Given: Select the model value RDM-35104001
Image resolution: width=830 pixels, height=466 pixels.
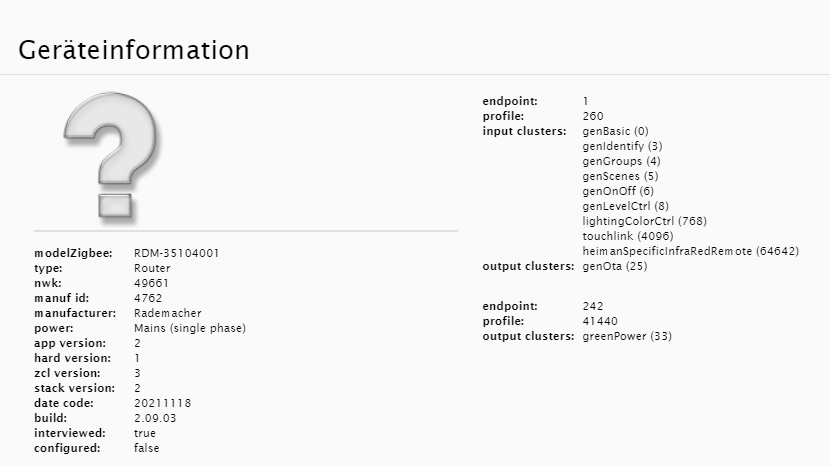Looking at the screenshot, I should tap(176, 254).
